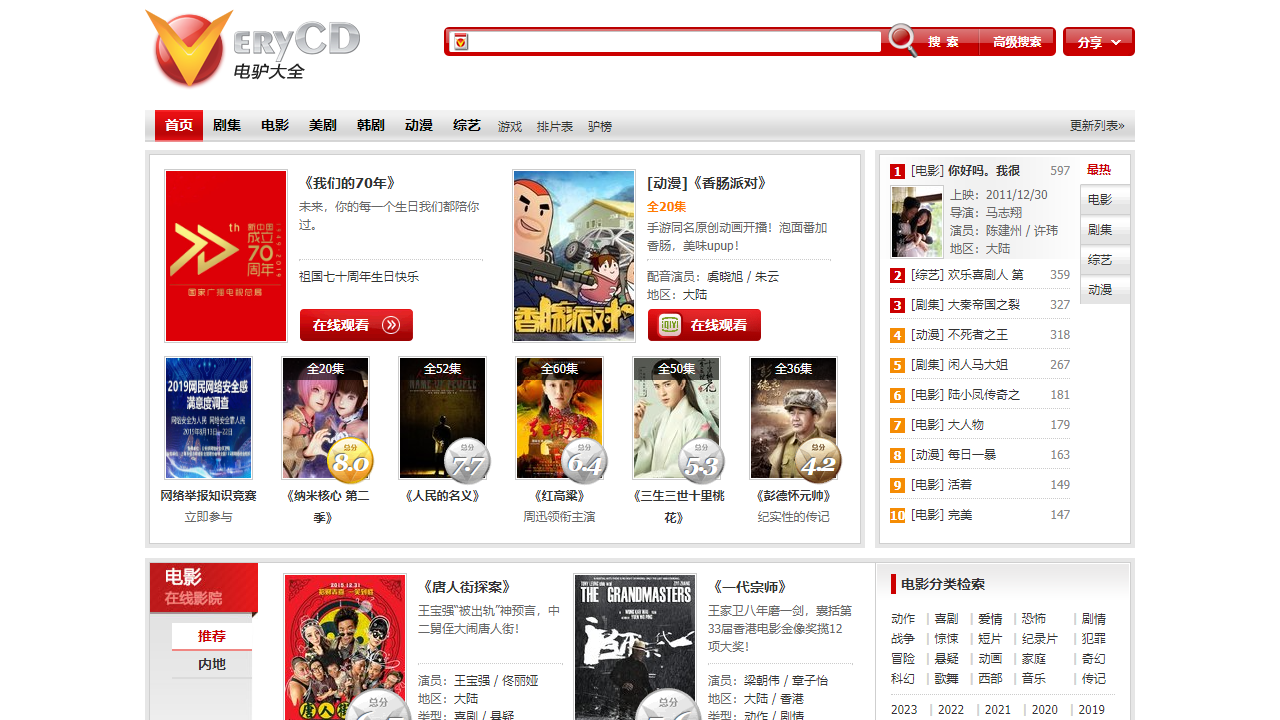Go to the 驴榜 link

(x=600, y=126)
